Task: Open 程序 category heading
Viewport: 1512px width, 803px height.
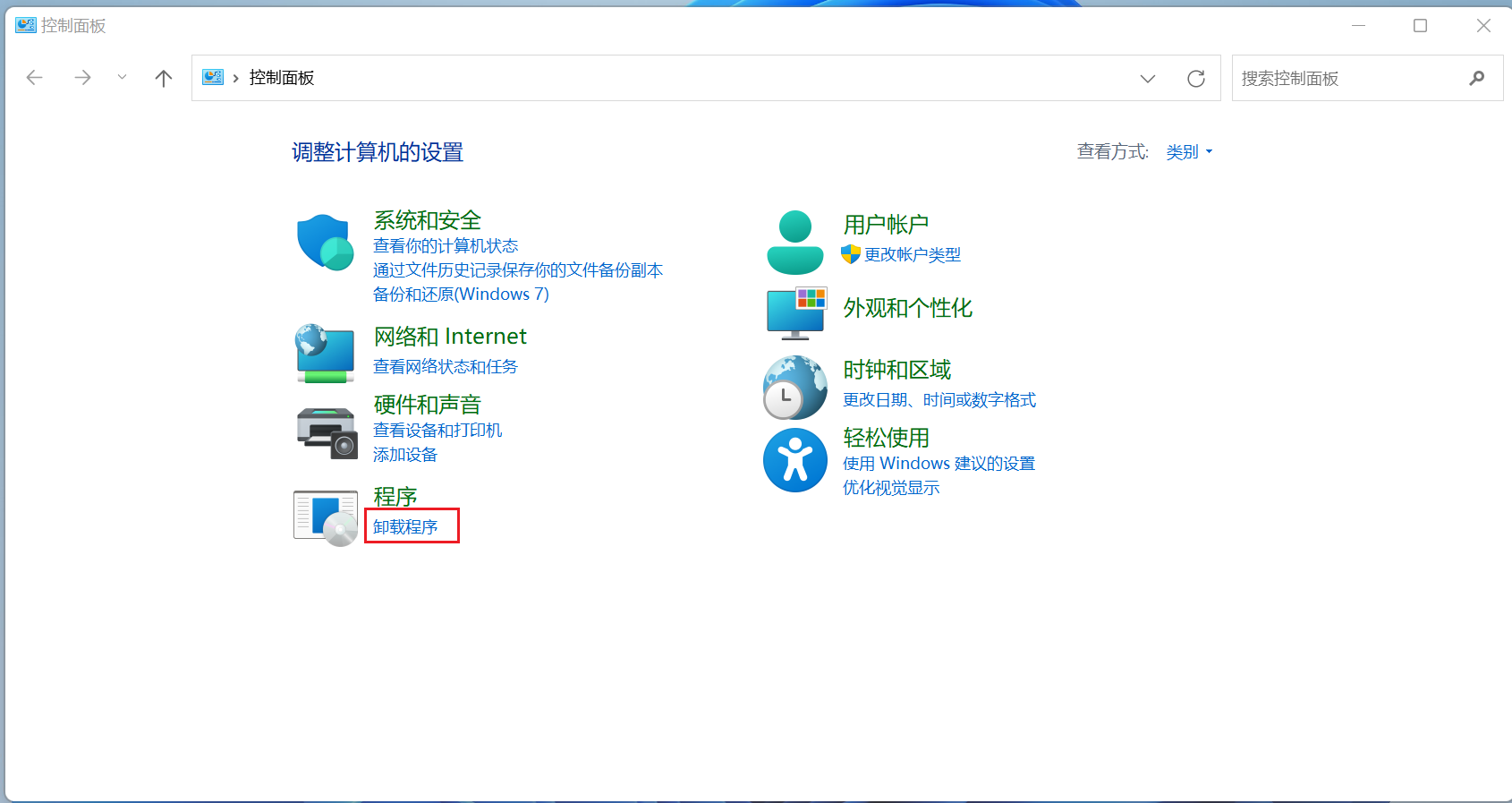Action: pyautogui.click(x=395, y=497)
